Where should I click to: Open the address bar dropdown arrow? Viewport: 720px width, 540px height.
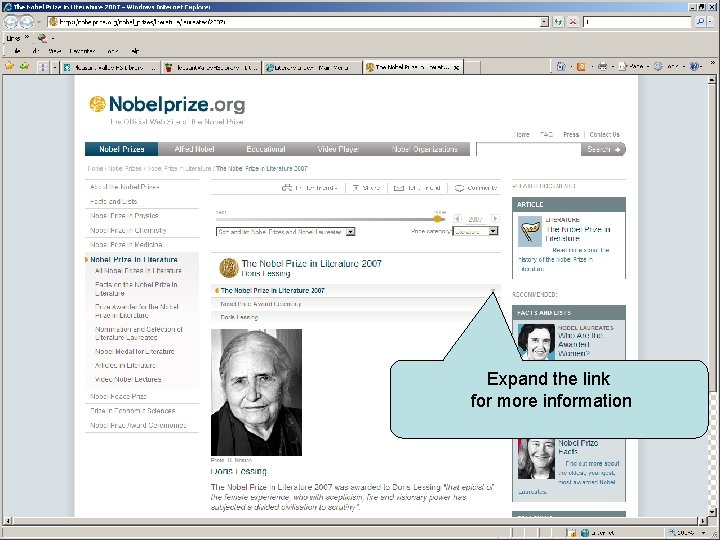coord(544,22)
